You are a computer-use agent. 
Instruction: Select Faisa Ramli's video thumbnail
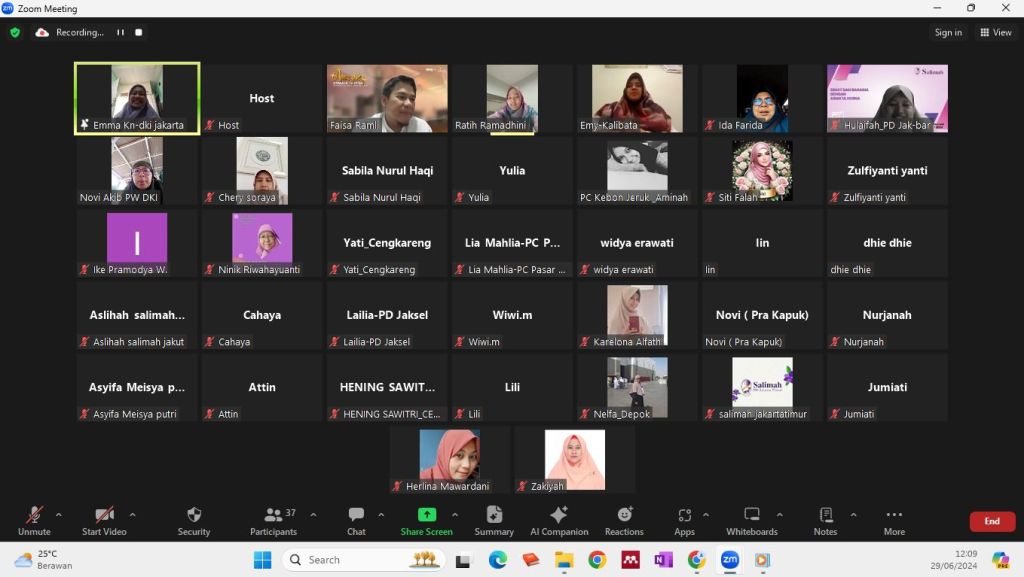click(x=387, y=98)
